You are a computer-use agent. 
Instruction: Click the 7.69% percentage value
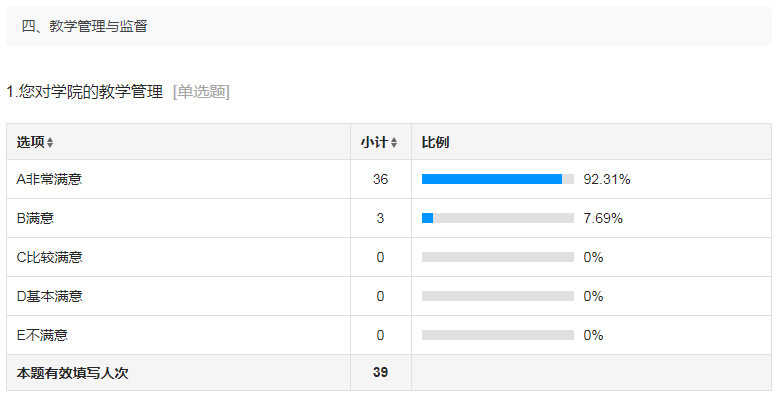click(603, 218)
